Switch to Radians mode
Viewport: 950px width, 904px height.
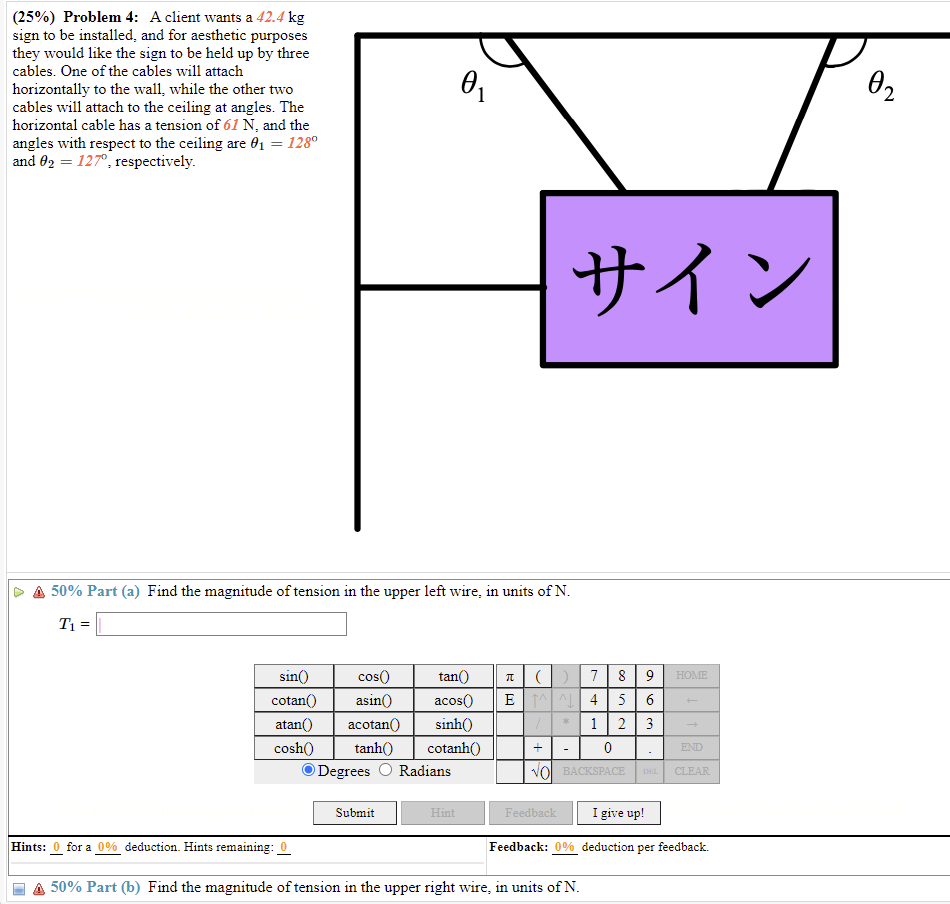[386, 771]
